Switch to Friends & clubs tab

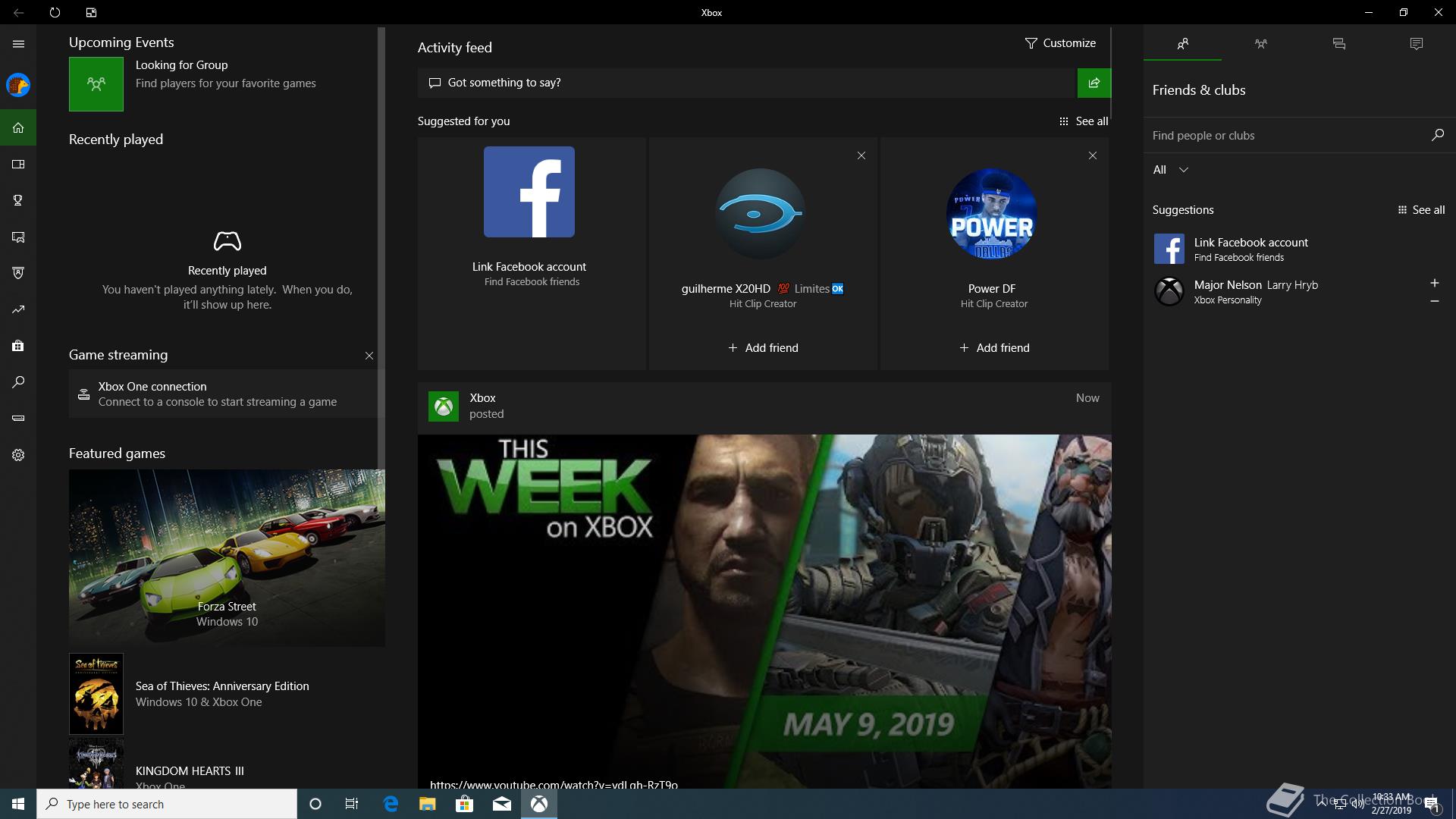[1182, 44]
